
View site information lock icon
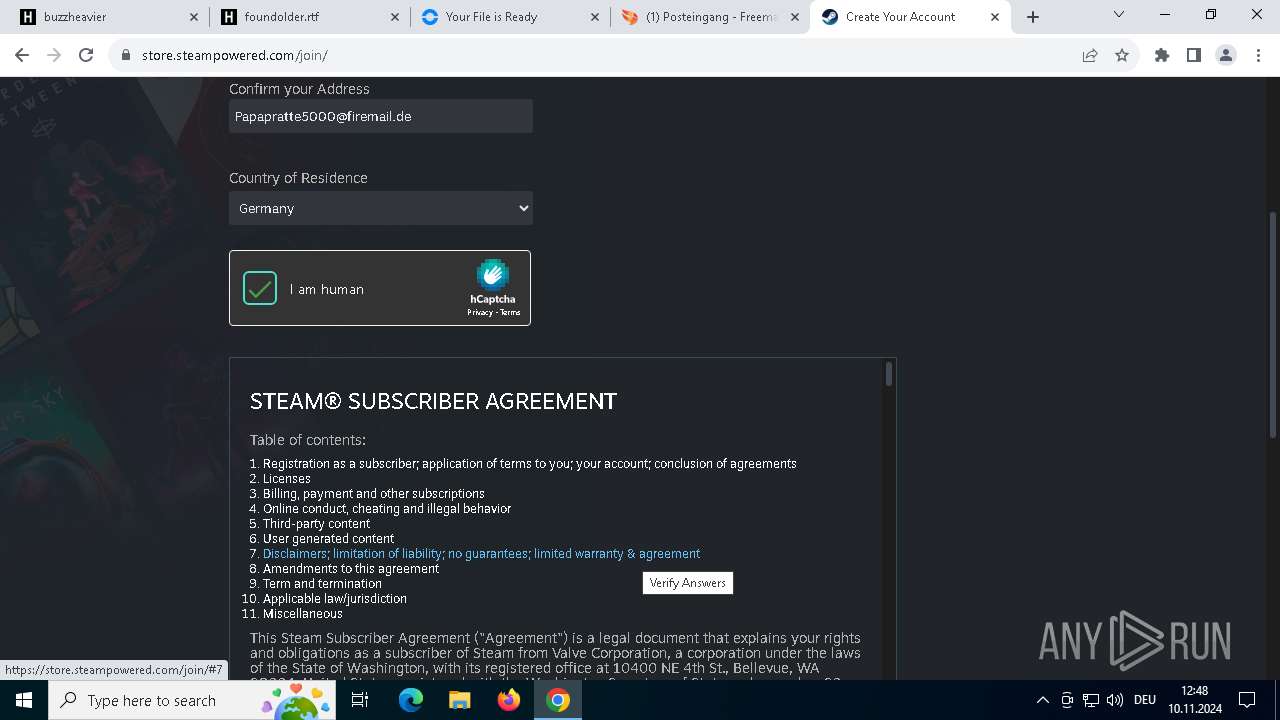coord(125,55)
